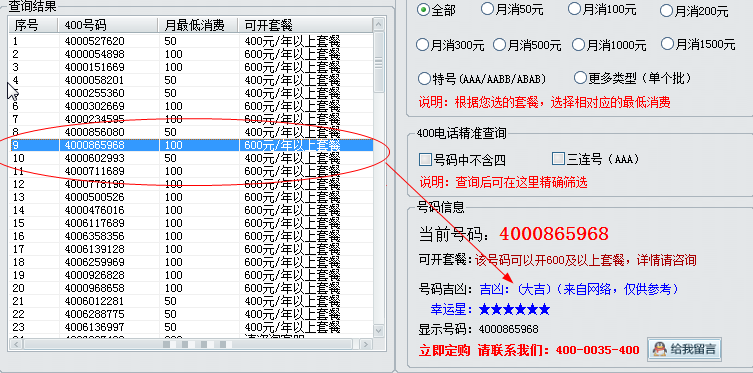Click highlighted row 4000865968 in list
Image resolution: width=753 pixels, height=373 pixels.
coord(191,145)
